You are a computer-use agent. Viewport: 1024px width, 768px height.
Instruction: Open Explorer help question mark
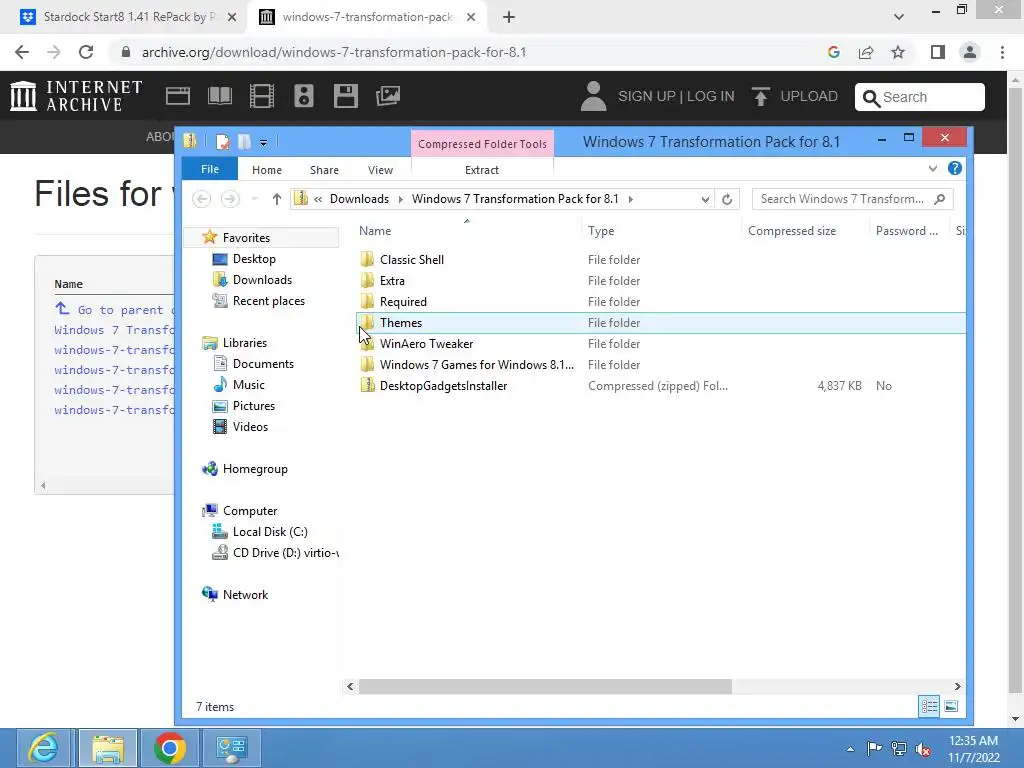[955, 168]
